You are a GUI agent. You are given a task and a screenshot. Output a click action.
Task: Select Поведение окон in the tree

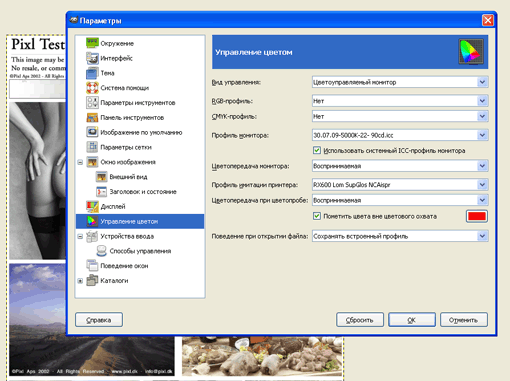click(x=124, y=266)
